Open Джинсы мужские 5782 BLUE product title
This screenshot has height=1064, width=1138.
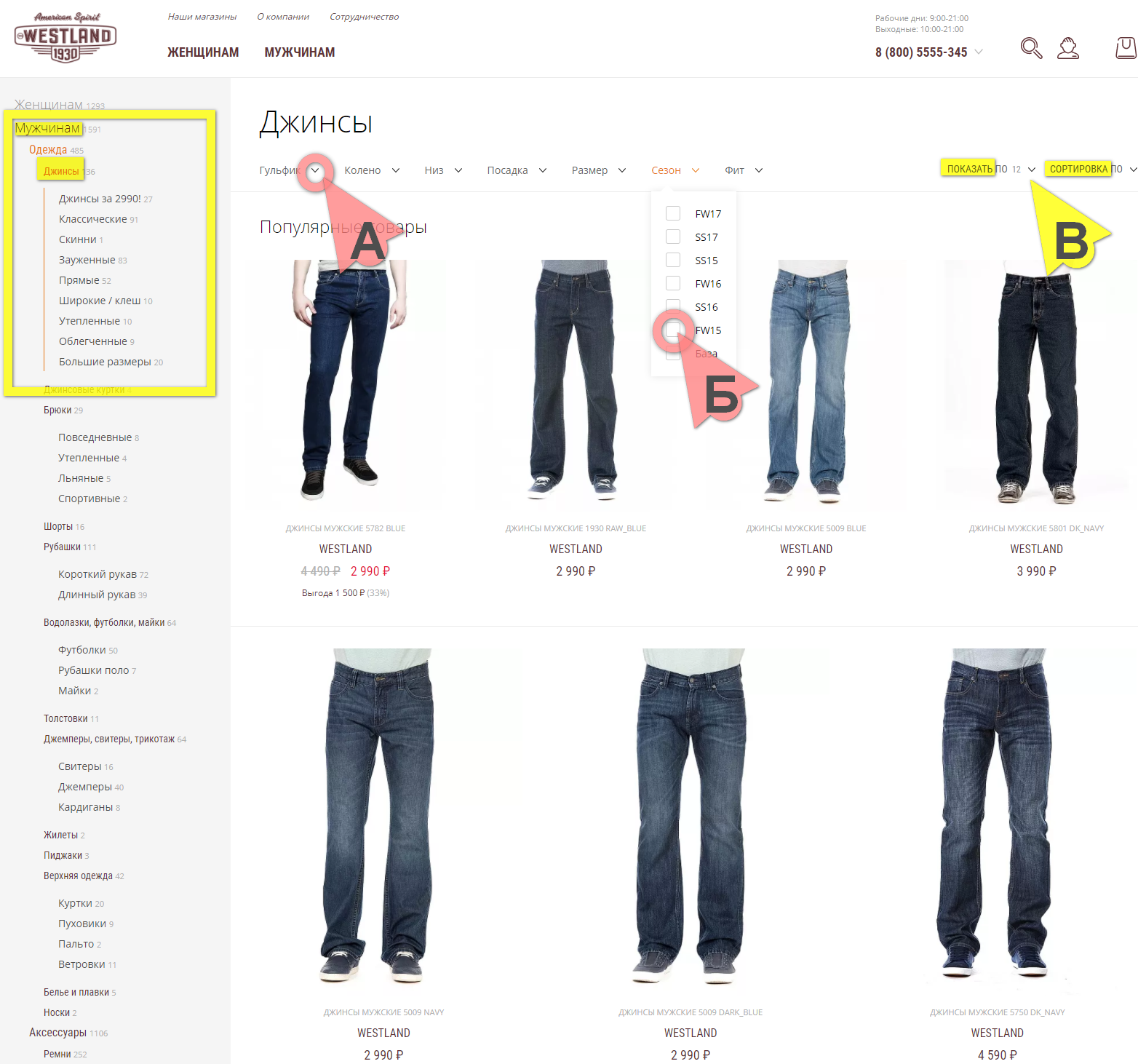(x=346, y=528)
